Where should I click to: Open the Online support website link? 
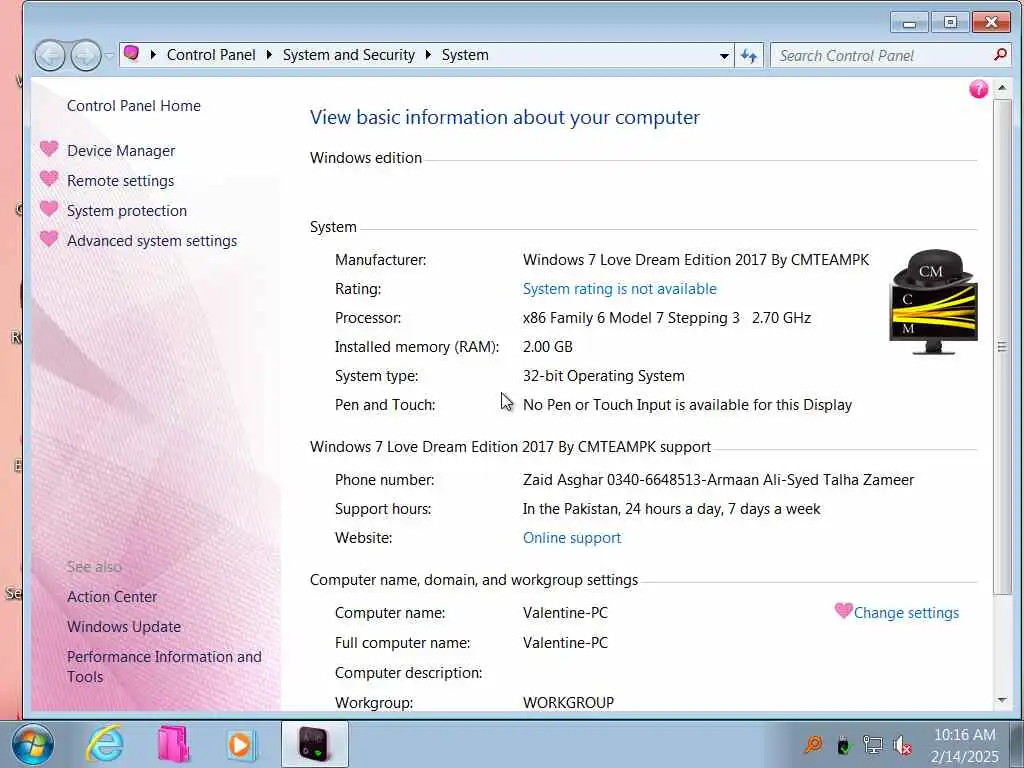tap(571, 537)
